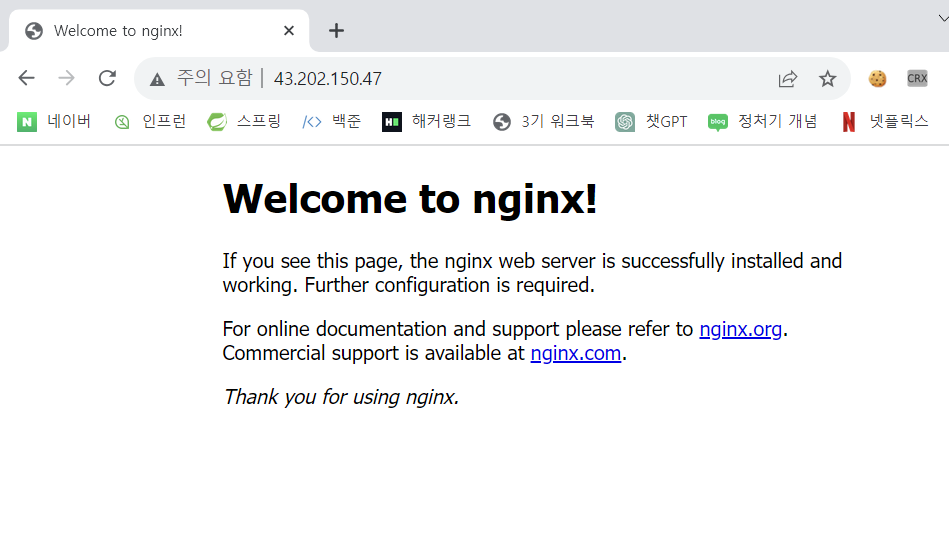Image resolution: width=949 pixels, height=547 pixels.
Task: Close the Welcome to nginx tab
Action: (289, 30)
